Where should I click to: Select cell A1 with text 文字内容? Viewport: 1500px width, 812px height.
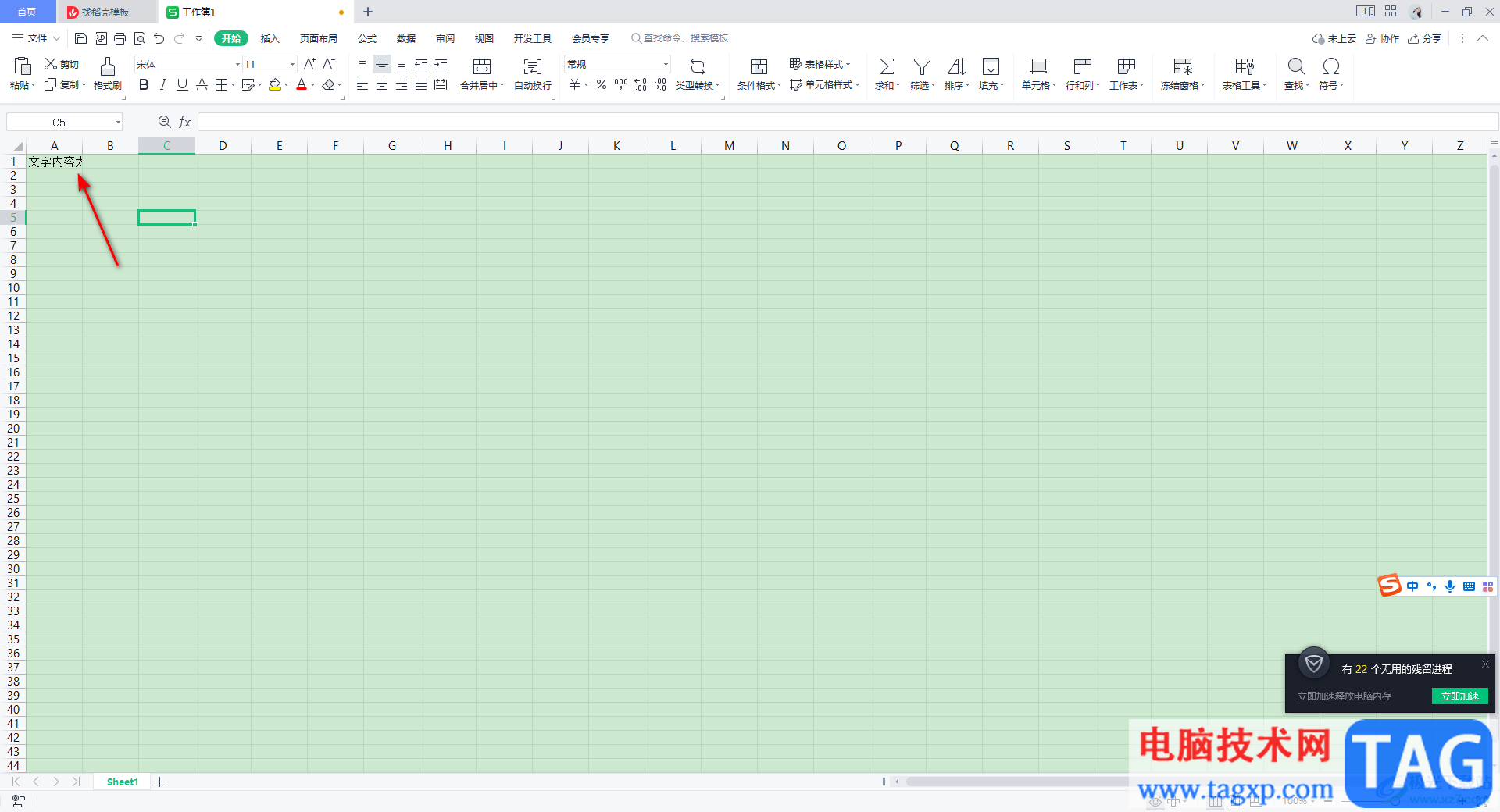55,162
